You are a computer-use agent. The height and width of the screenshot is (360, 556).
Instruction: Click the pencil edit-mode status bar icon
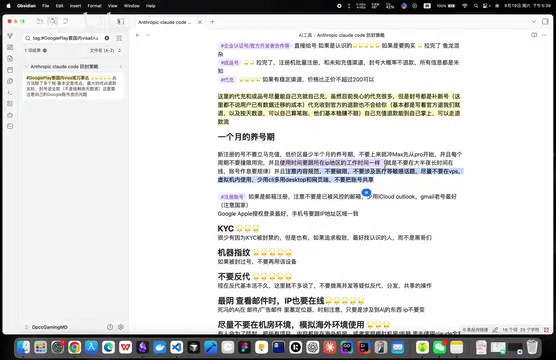coord(495,330)
